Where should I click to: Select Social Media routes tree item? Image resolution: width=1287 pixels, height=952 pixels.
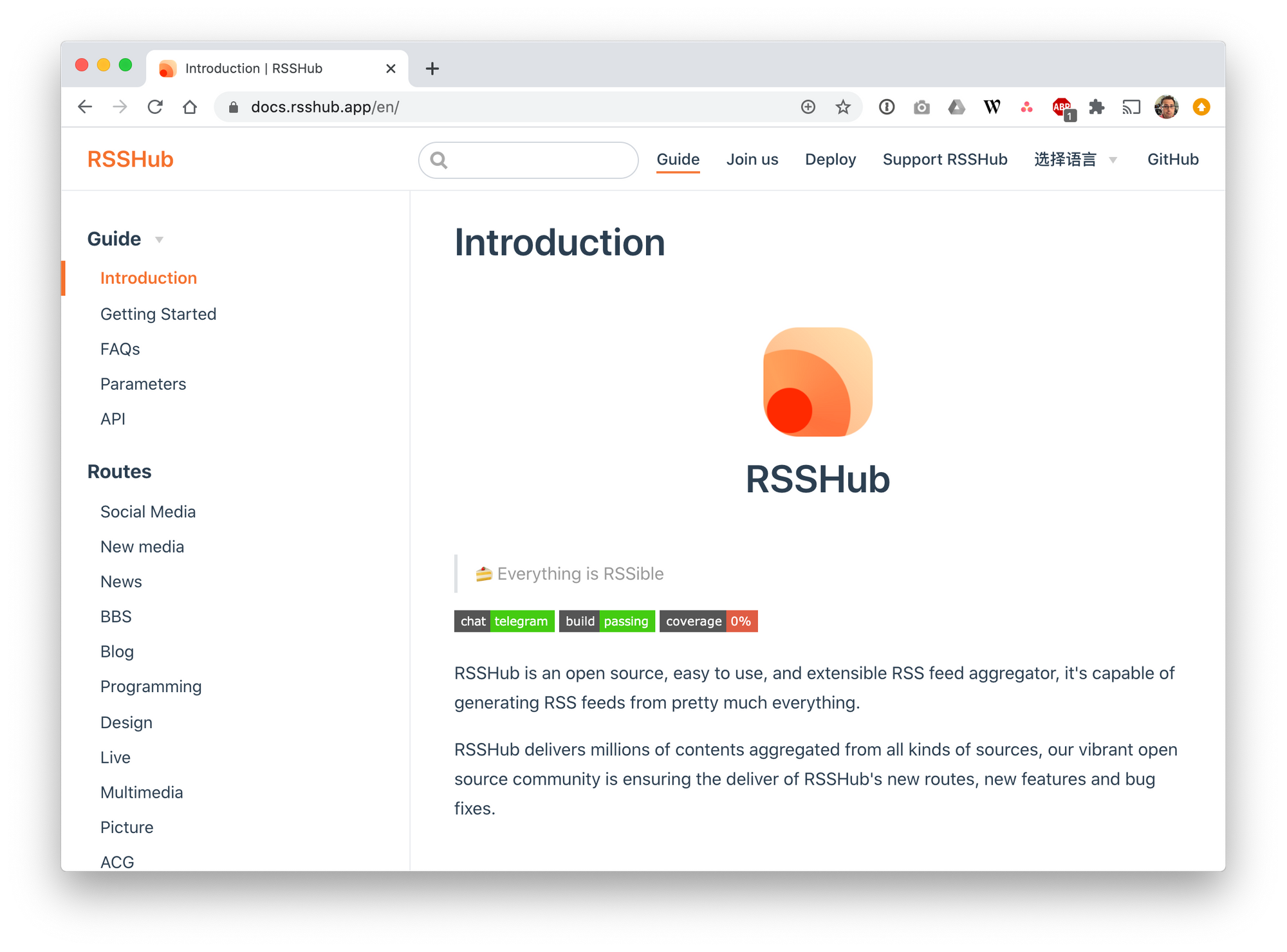(x=148, y=510)
